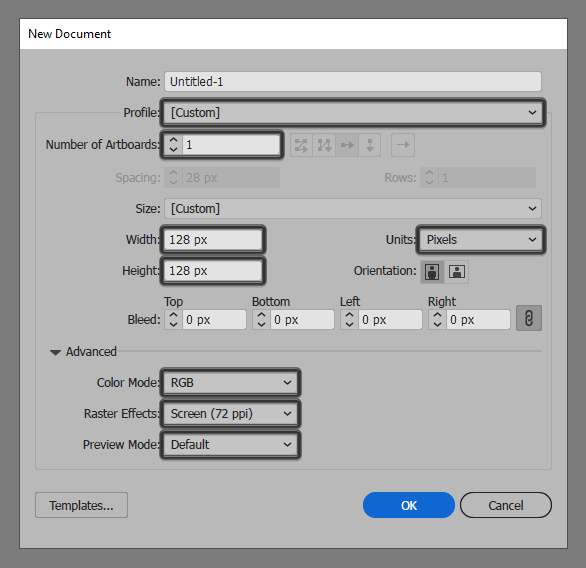Open the Size dropdown
The height and width of the screenshot is (568, 586).
point(353,209)
